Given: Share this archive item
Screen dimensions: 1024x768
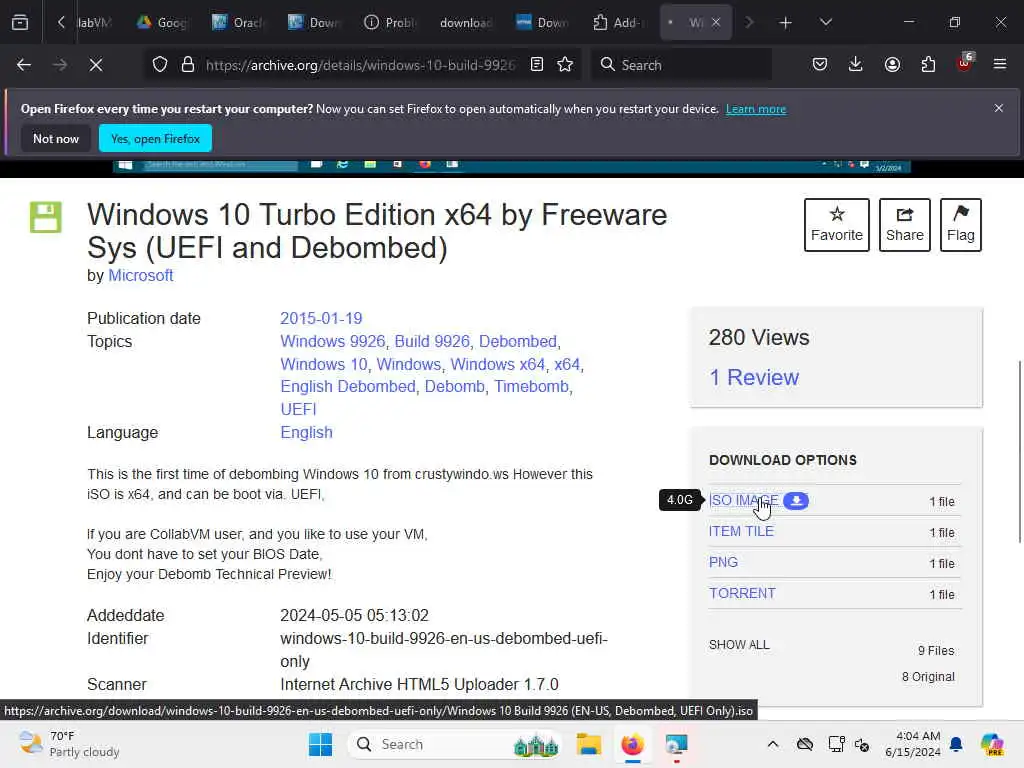Looking at the screenshot, I should [904, 225].
